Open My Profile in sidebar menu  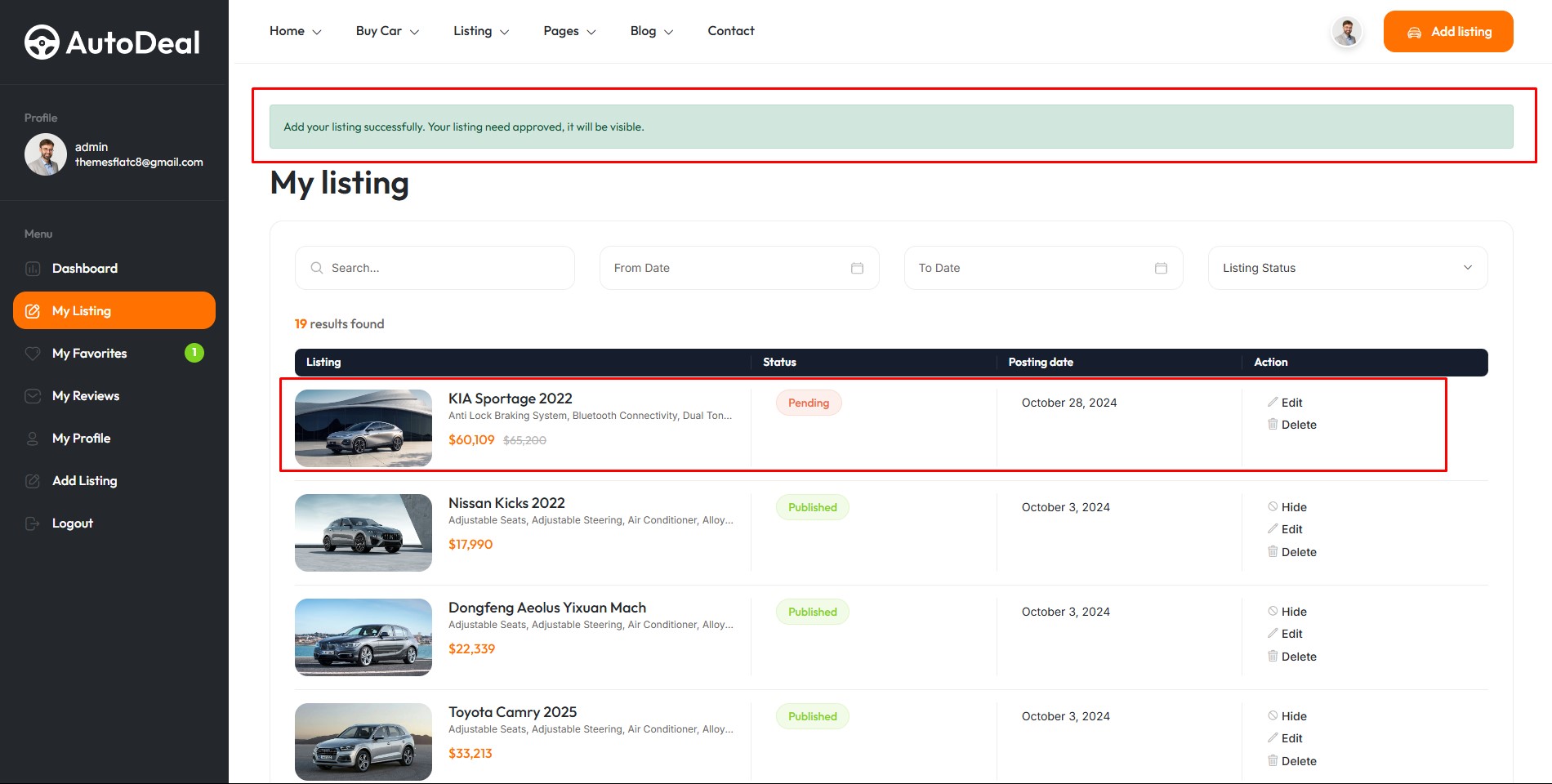(82, 439)
